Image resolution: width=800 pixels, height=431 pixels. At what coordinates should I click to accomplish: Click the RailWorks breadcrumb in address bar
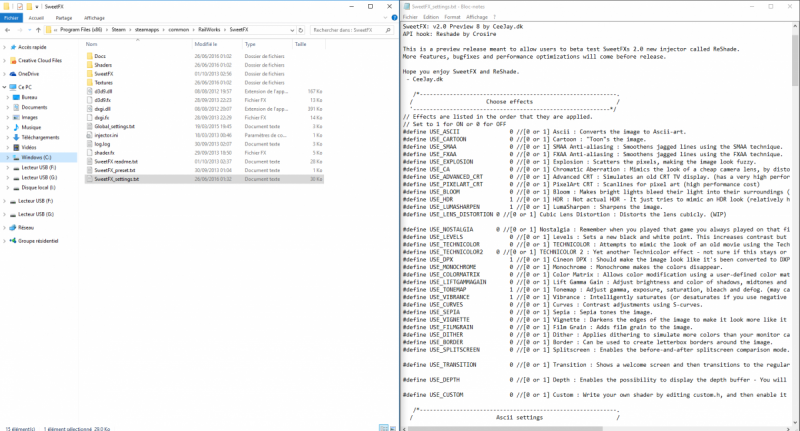[x=209, y=30]
